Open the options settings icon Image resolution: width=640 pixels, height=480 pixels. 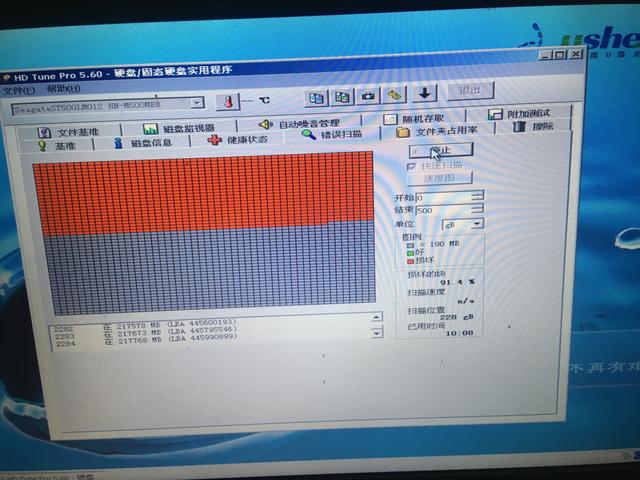tap(394, 95)
